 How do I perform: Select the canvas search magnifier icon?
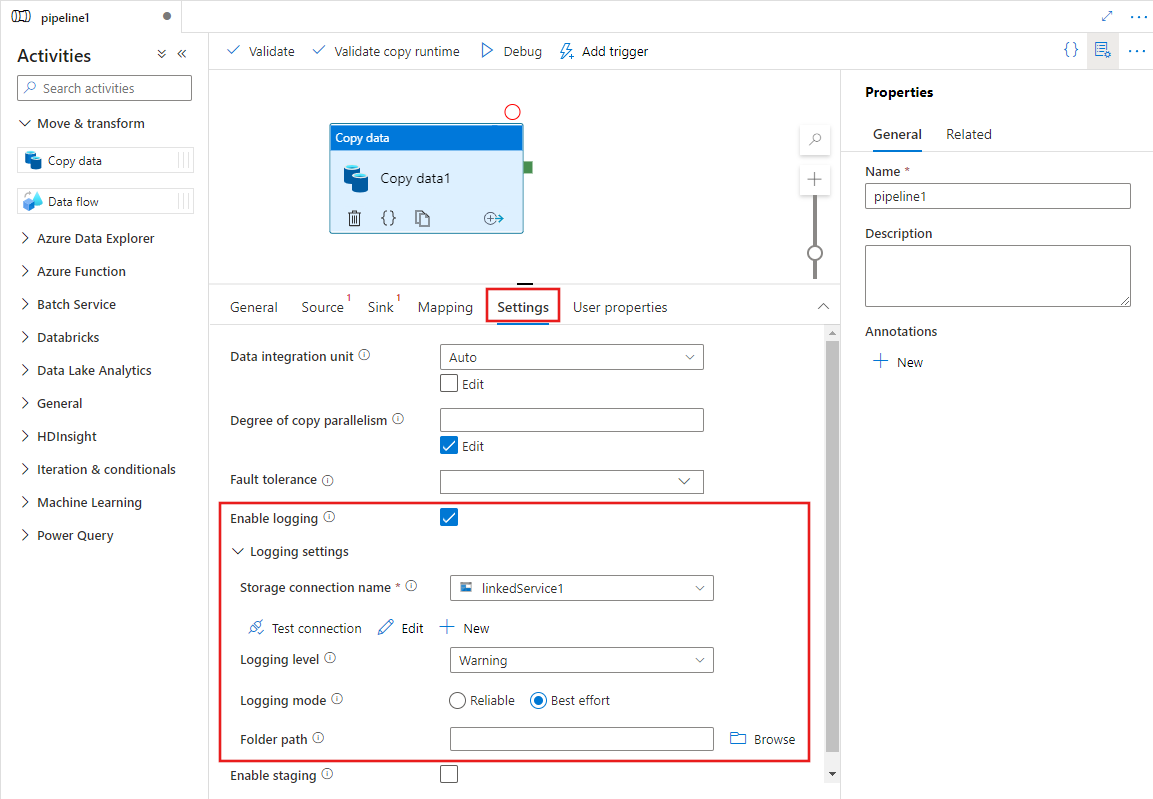(x=814, y=140)
